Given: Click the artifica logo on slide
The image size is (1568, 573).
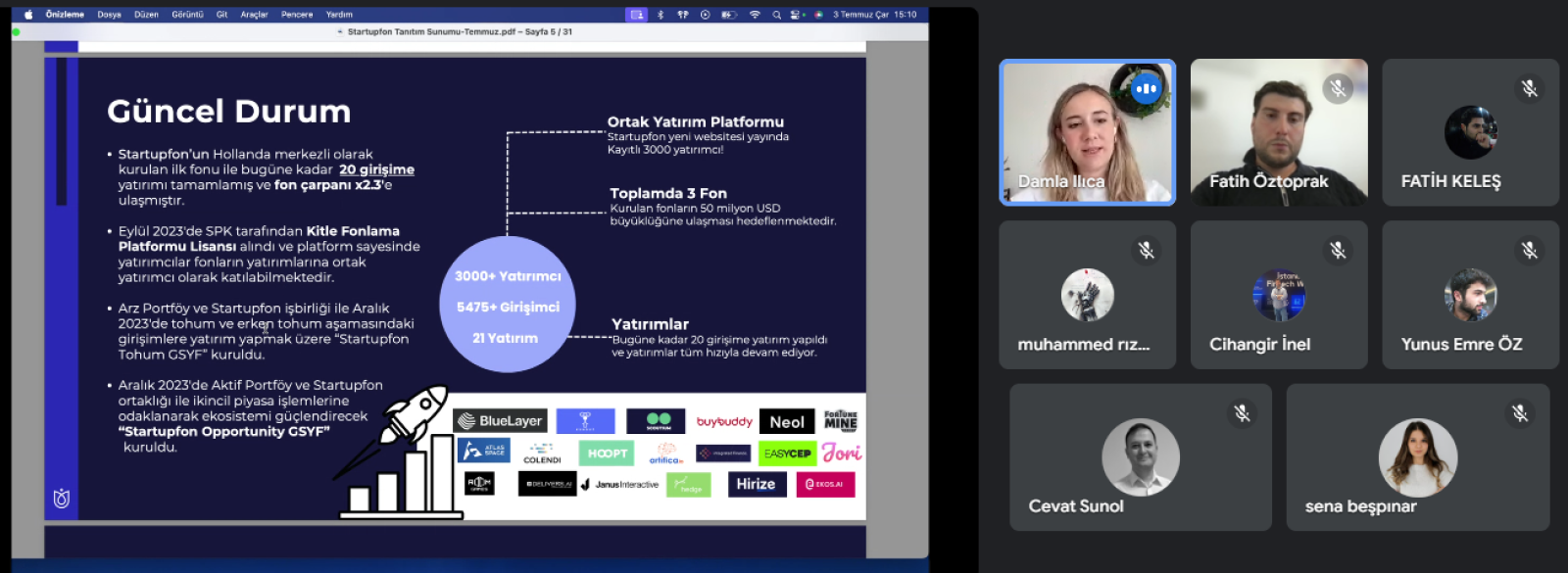Looking at the screenshot, I should coord(666,454).
